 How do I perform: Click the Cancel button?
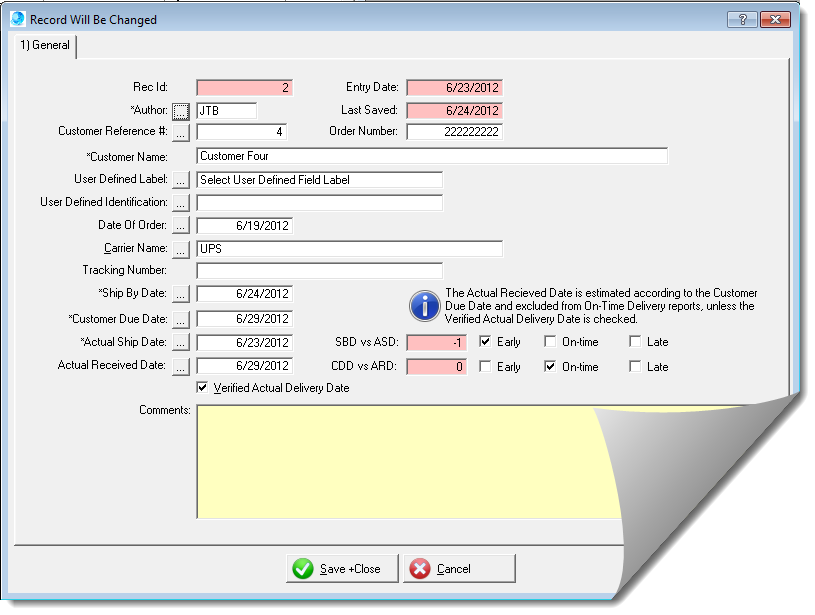pyautogui.click(x=459, y=569)
